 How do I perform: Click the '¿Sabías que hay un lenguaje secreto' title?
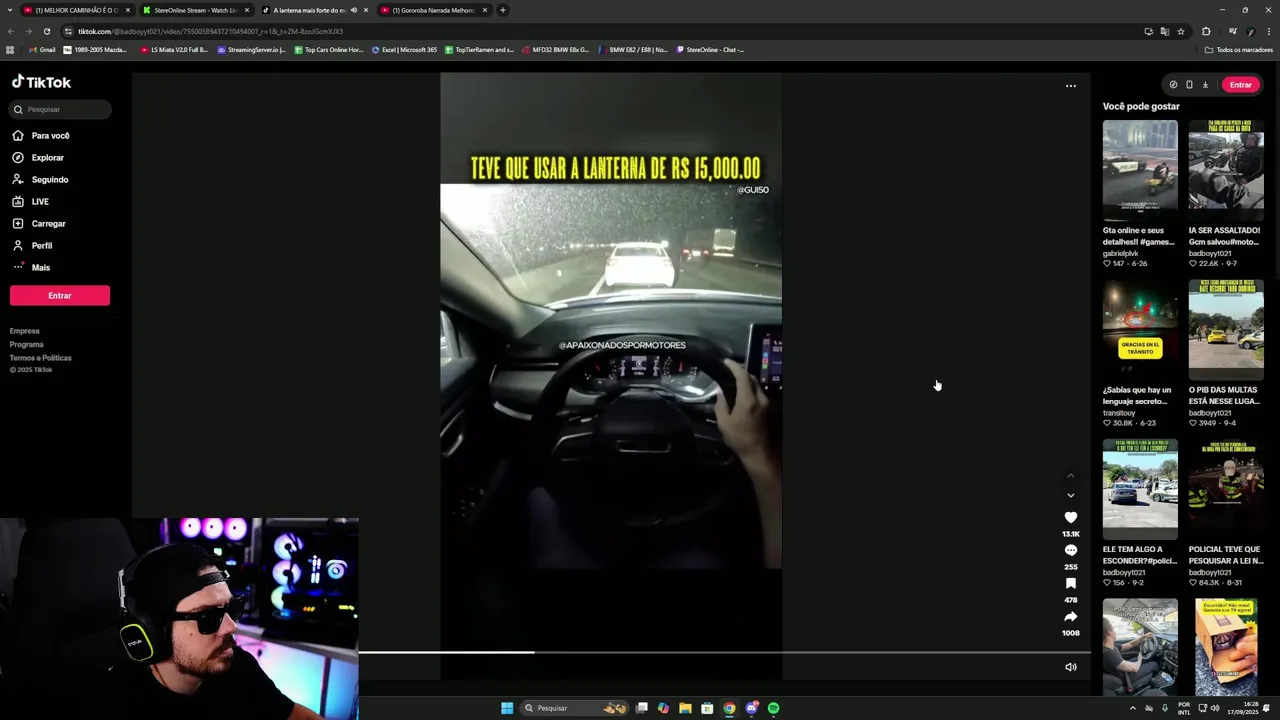click(x=1137, y=395)
